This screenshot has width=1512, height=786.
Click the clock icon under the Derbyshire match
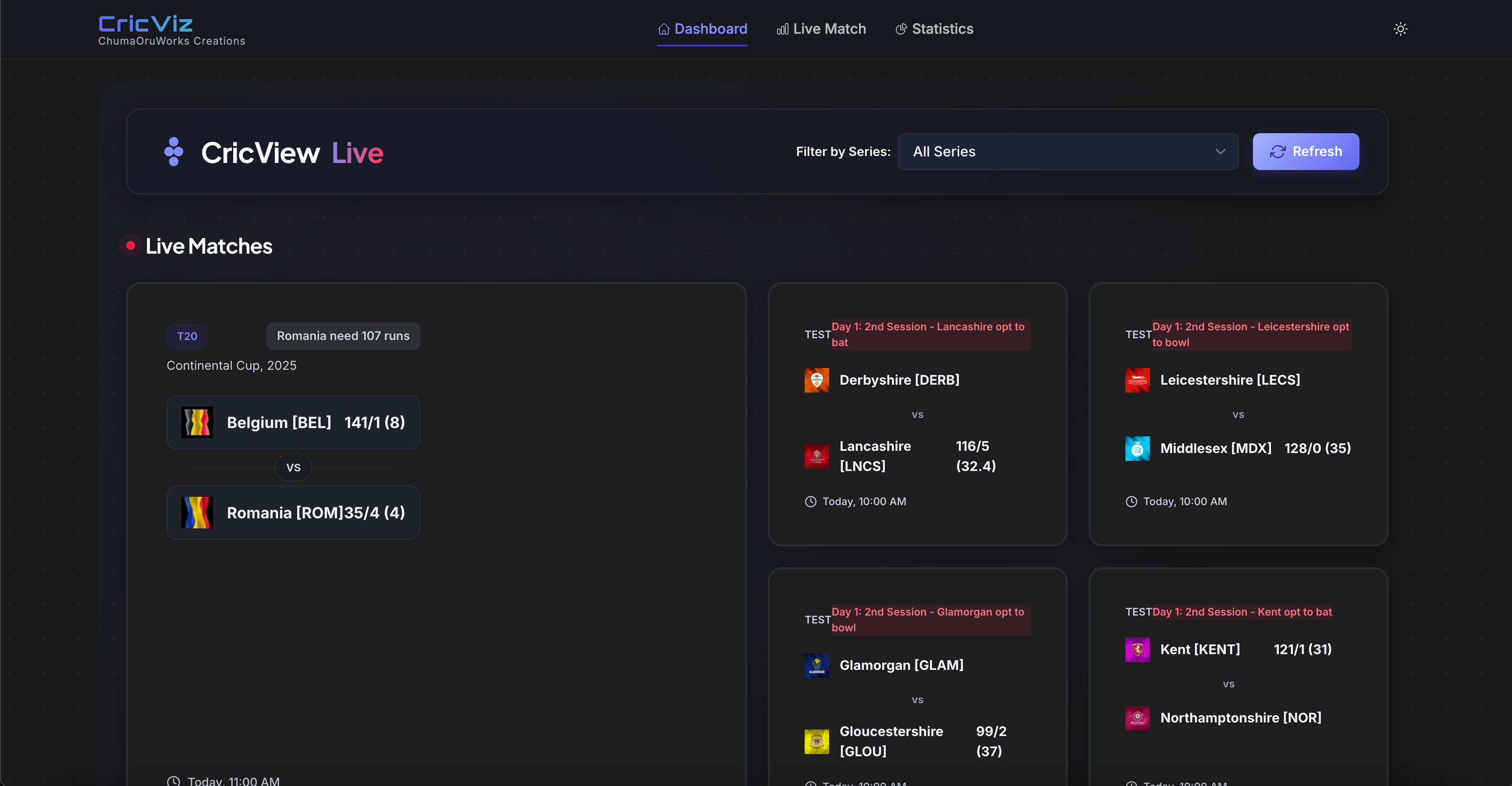(x=812, y=502)
